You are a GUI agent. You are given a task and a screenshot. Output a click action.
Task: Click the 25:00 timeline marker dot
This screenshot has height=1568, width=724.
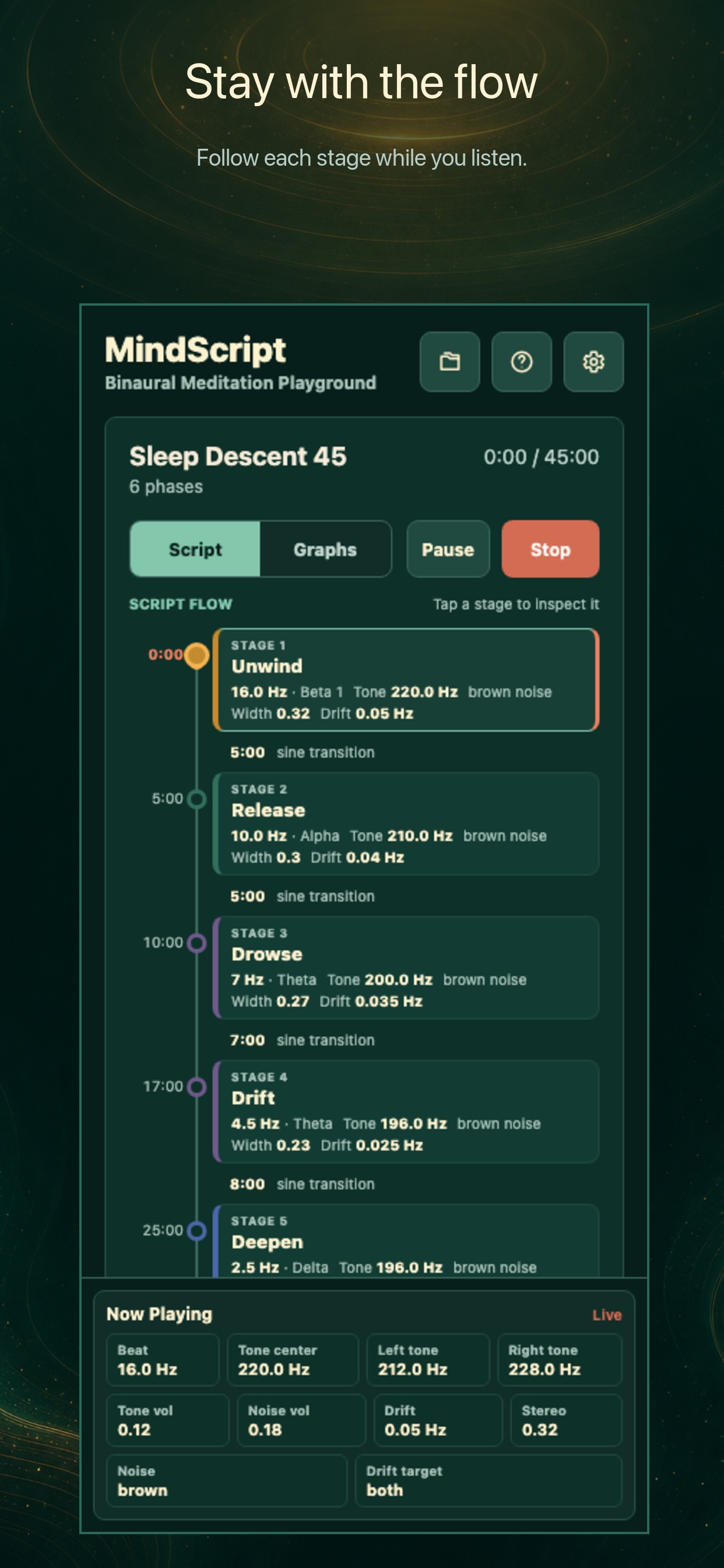click(196, 1231)
